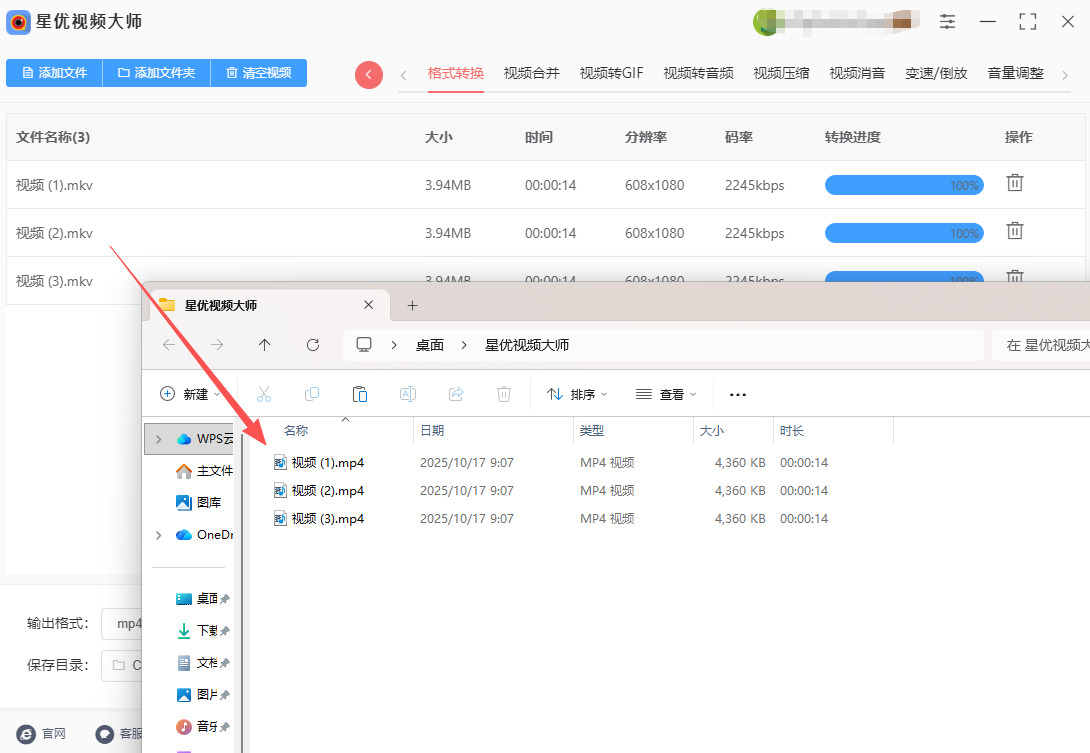
Task: Open the 查看 view dropdown
Action: coord(666,394)
